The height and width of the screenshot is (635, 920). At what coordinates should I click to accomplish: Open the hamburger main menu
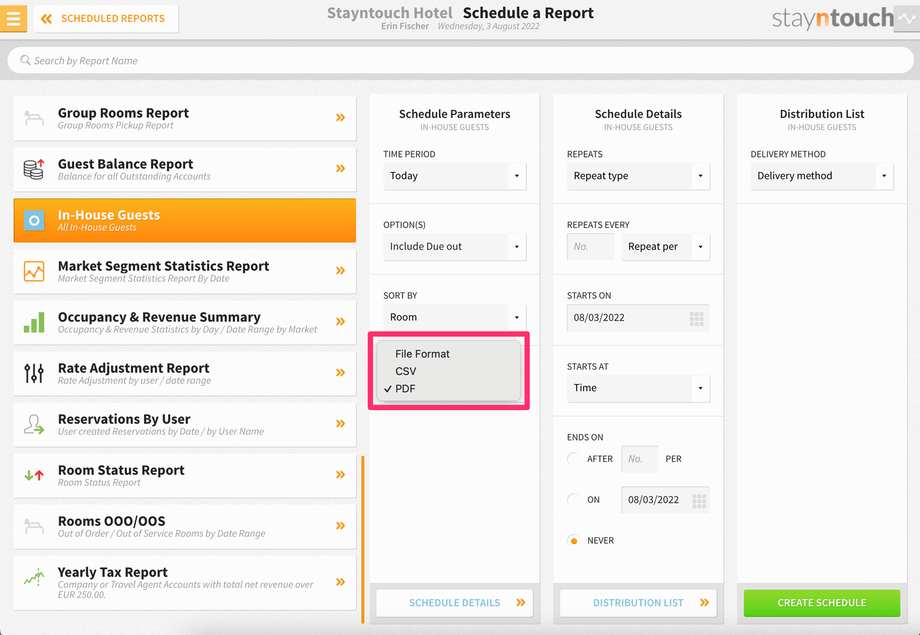13,18
